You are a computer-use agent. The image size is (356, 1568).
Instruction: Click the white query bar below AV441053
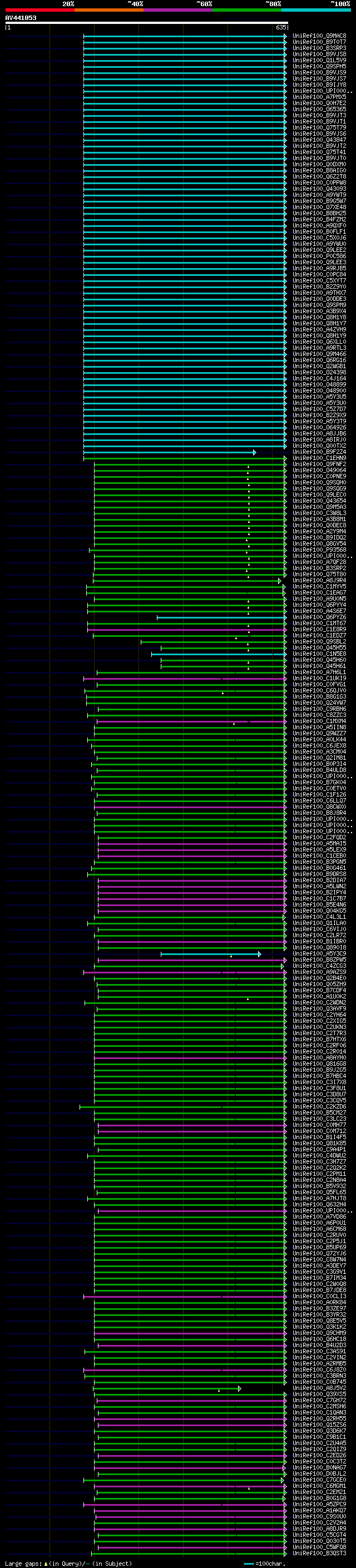[x=147, y=22]
